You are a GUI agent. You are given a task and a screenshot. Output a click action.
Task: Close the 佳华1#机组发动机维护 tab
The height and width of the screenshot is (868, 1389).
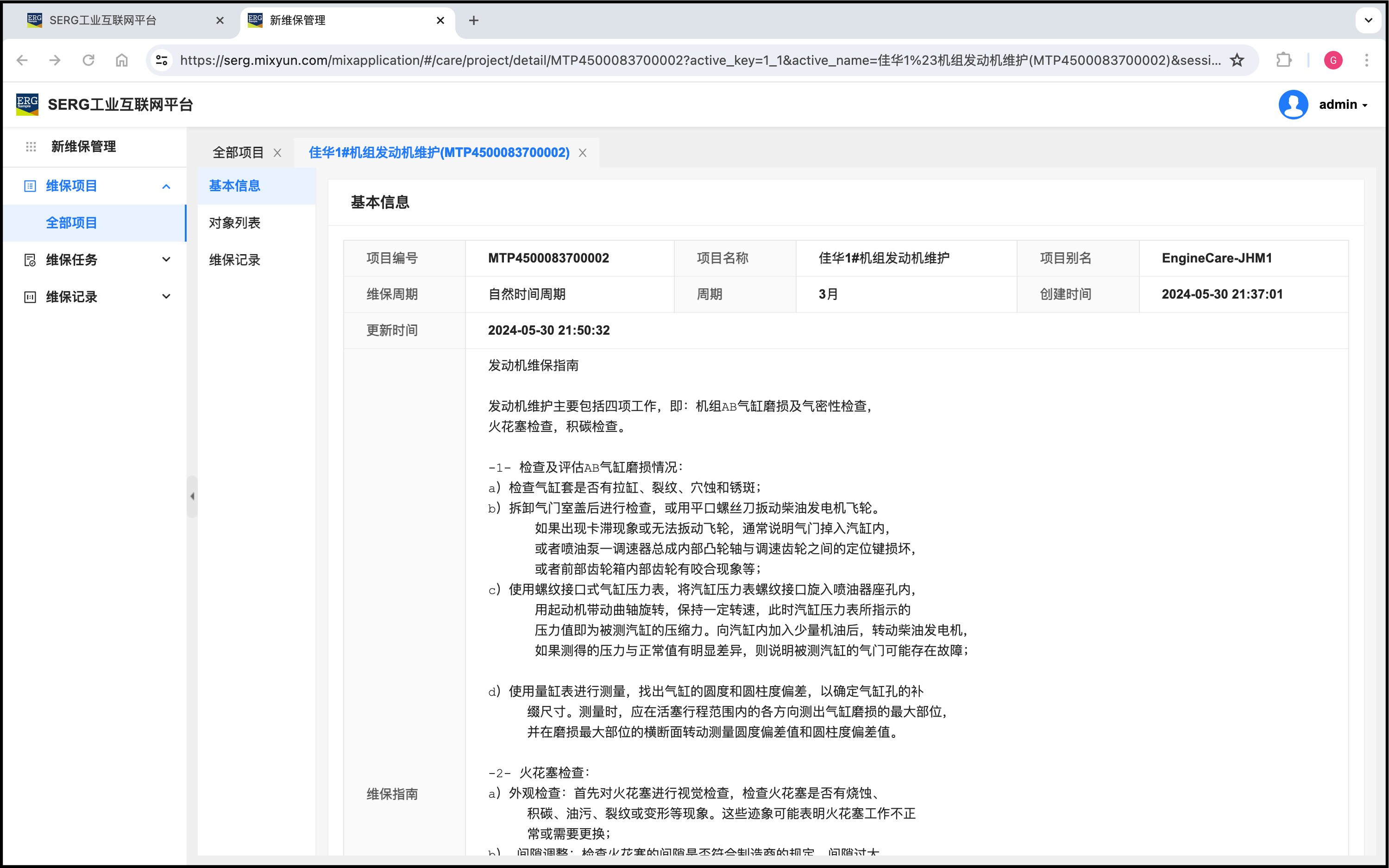tap(582, 153)
